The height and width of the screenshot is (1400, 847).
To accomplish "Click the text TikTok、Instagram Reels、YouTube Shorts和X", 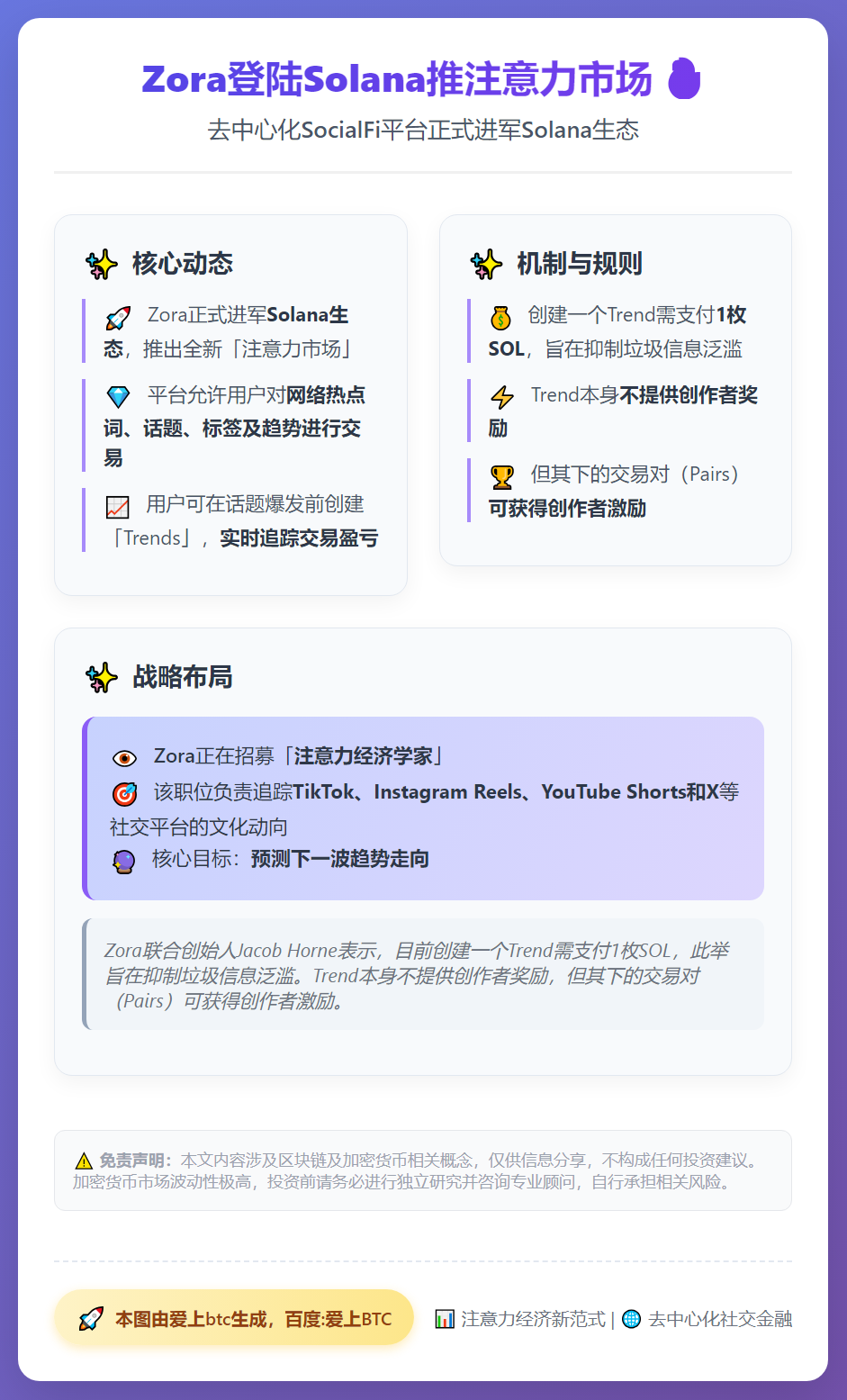I will click(506, 792).
